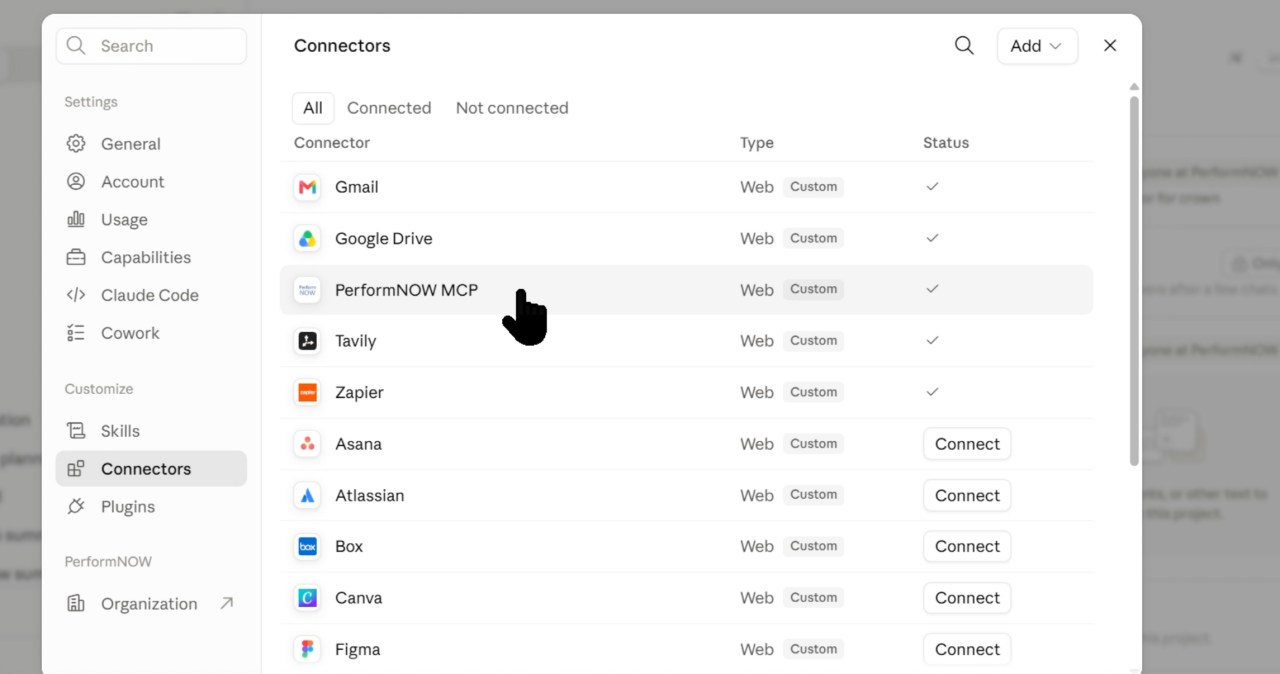Connect the Figma connector
This screenshot has width=1280, height=674.
(x=967, y=650)
